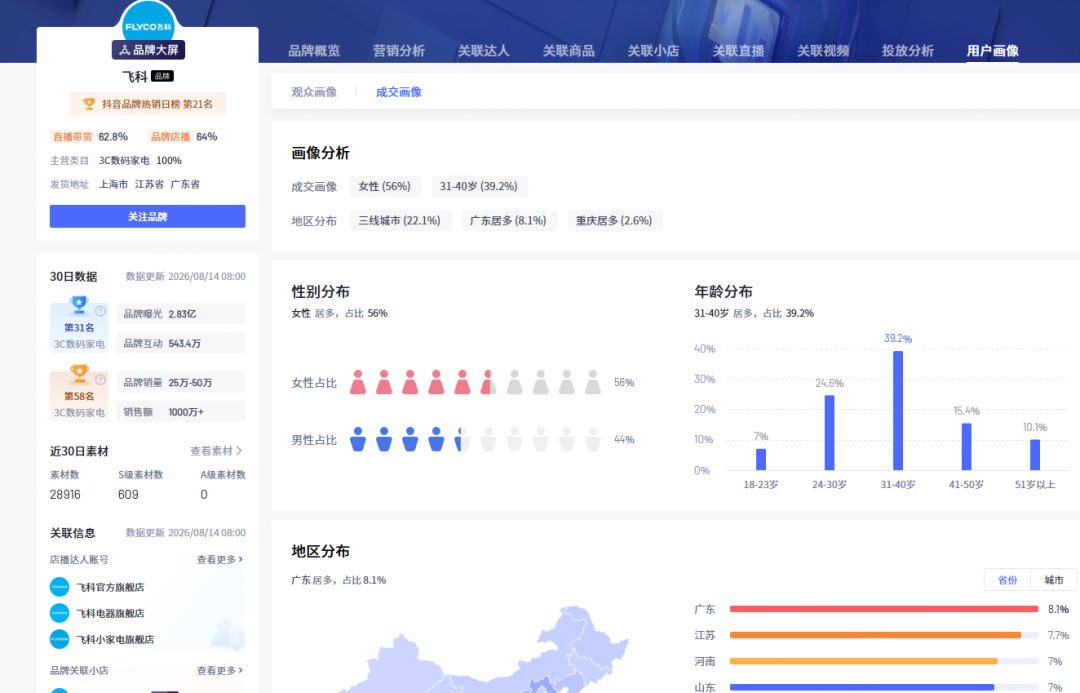Click the blue trophy icon above 第31名
Screen dimensions: 1080x693
[x=79, y=305]
